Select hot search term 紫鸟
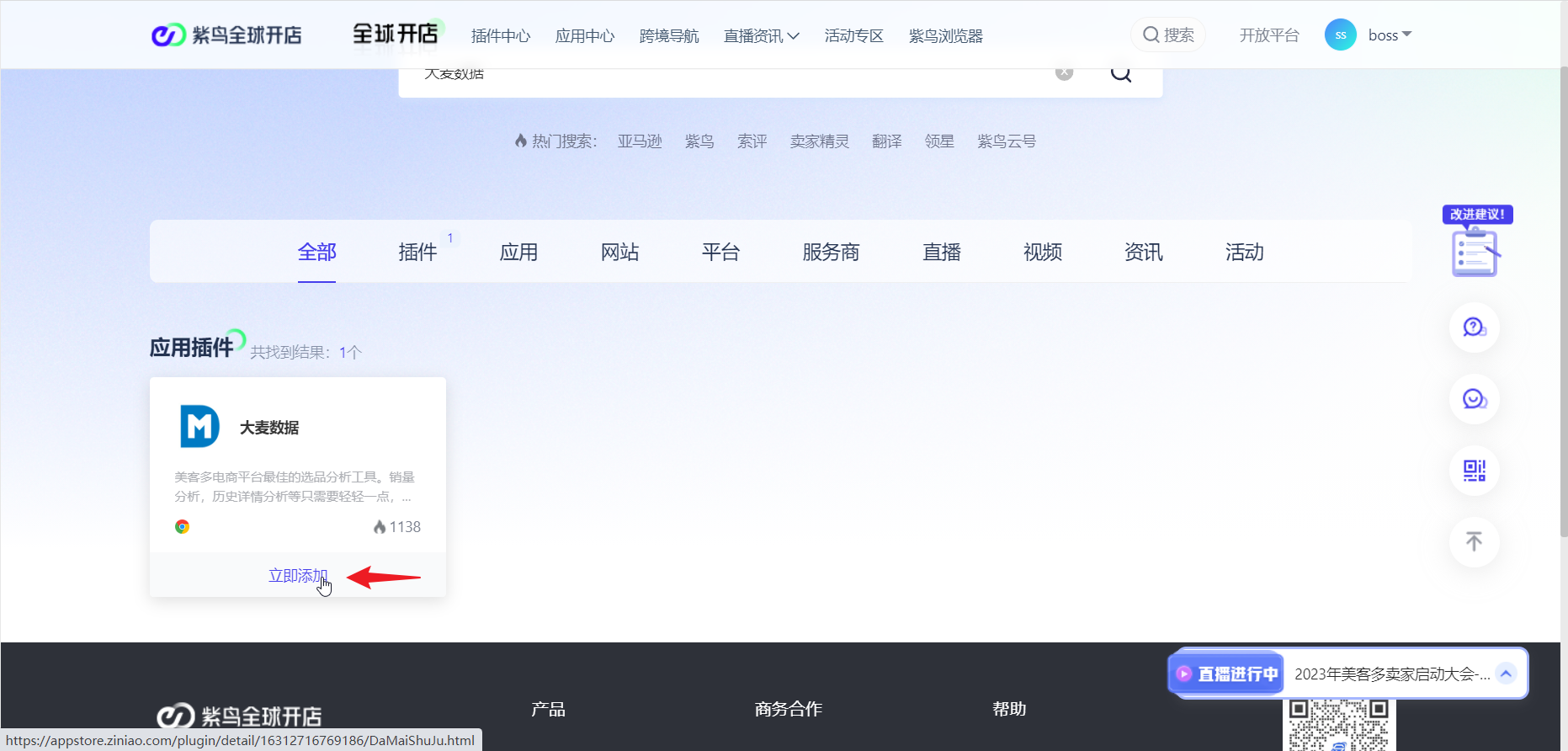Screen dimensions: 1568x751 [699, 141]
